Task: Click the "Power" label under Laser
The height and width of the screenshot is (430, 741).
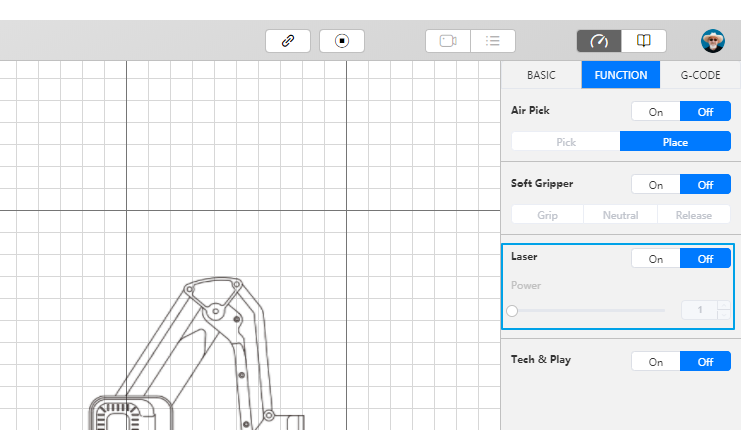Action: point(526,285)
